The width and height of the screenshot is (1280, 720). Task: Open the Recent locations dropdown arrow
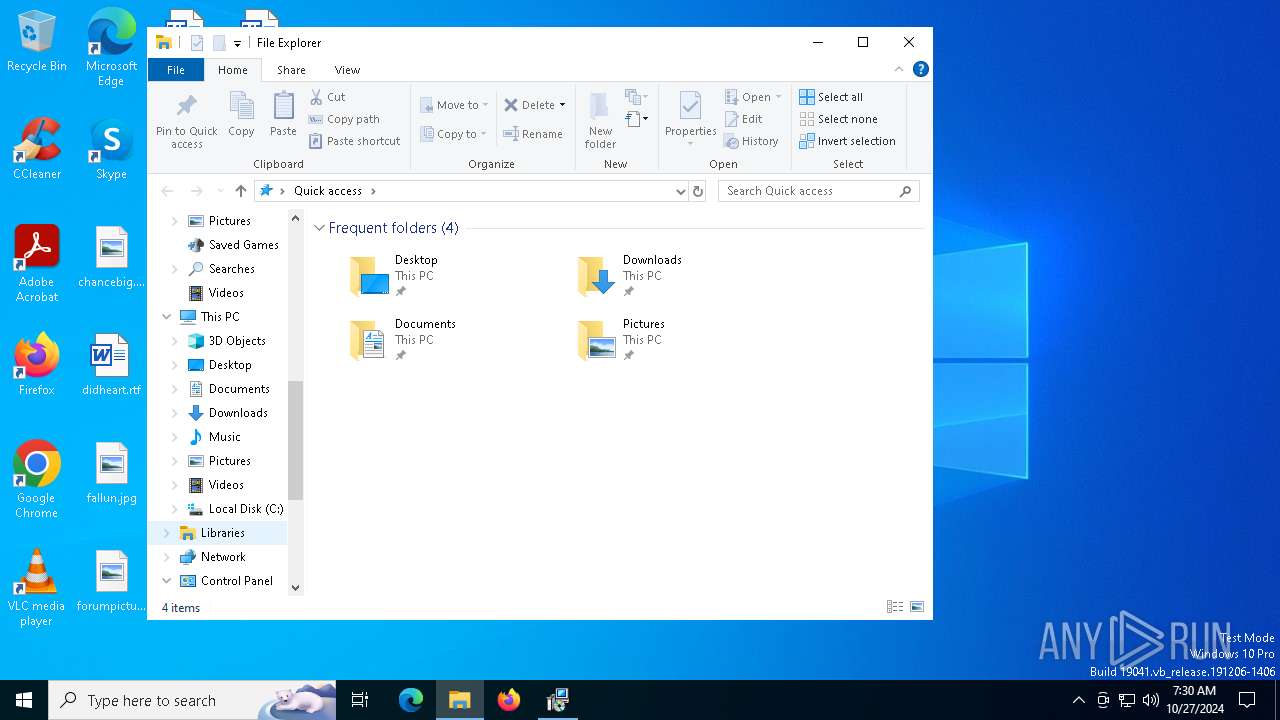tap(220, 191)
